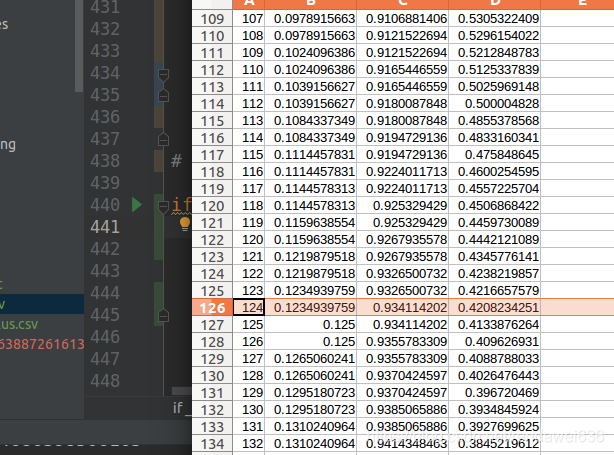Viewport: 614px width, 455px height.
Task: Click the 0.1234939759 cell in highlighted row 126
Action: (311, 307)
